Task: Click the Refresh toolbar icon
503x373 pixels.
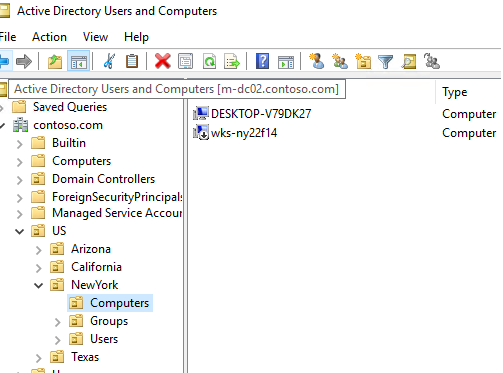Action: (209, 61)
